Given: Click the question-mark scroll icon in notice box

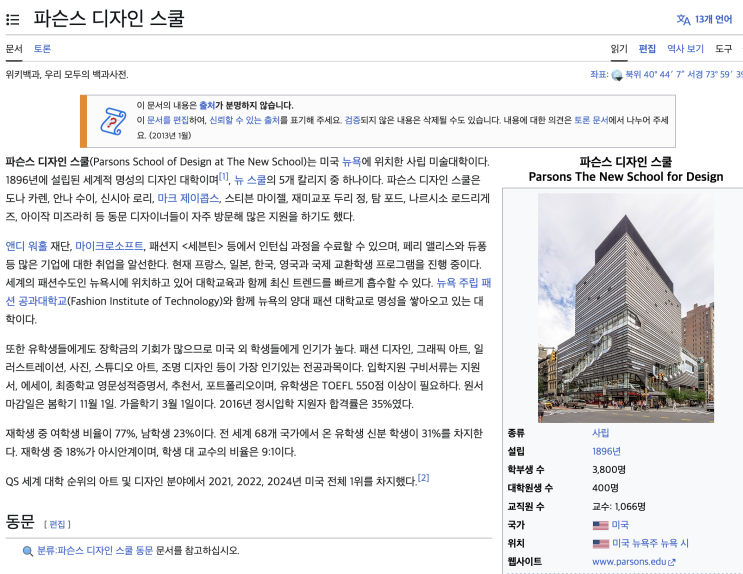Looking at the screenshot, I should (x=113, y=121).
